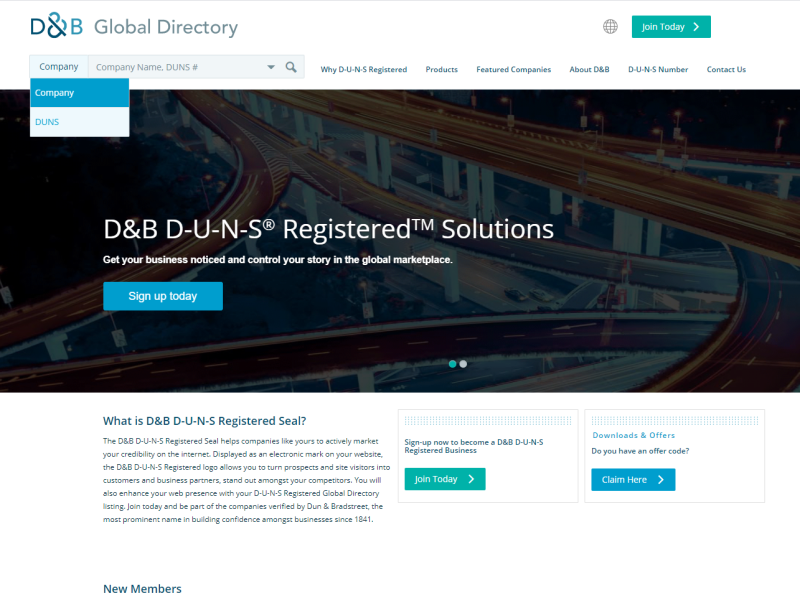The image size is (800, 601).
Task: Choose DUNS from the search type list
Action: click(80, 122)
